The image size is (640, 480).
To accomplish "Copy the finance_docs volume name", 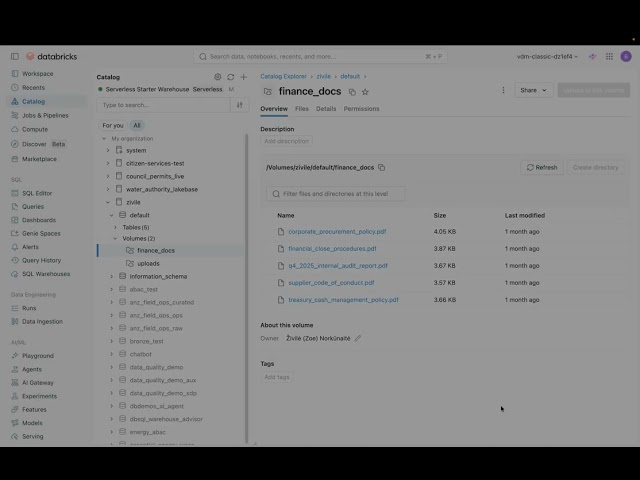I will click(x=352, y=92).
